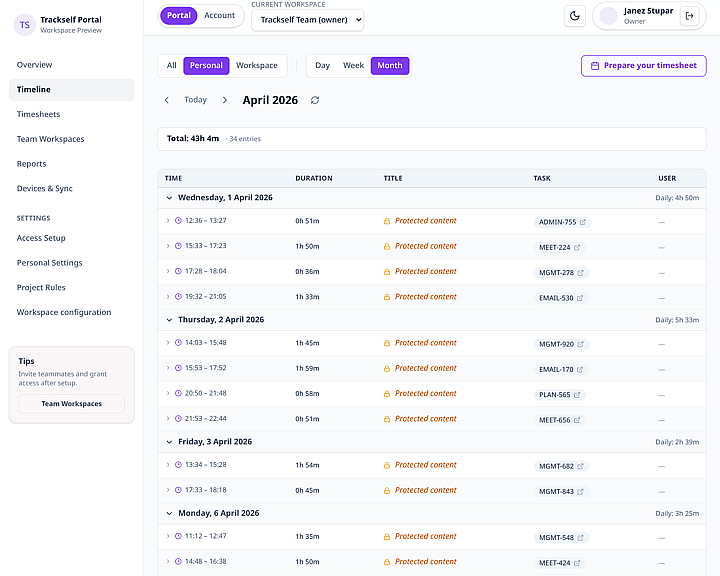The image size is (720, 576).
Task: Switch to Account mode
Action: tap(219, 15)
